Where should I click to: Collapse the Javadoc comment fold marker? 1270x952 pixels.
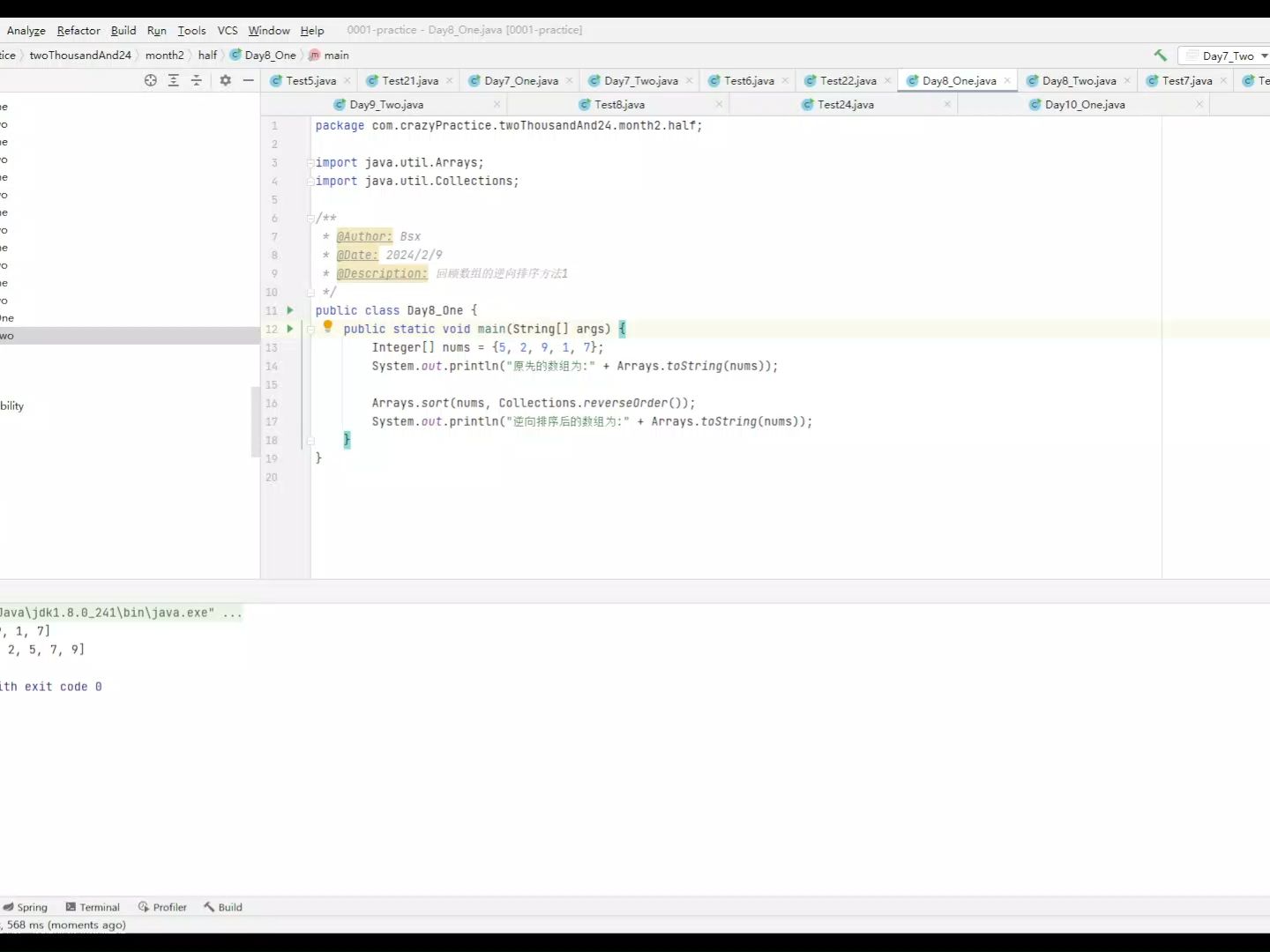(x=310, y=218)
